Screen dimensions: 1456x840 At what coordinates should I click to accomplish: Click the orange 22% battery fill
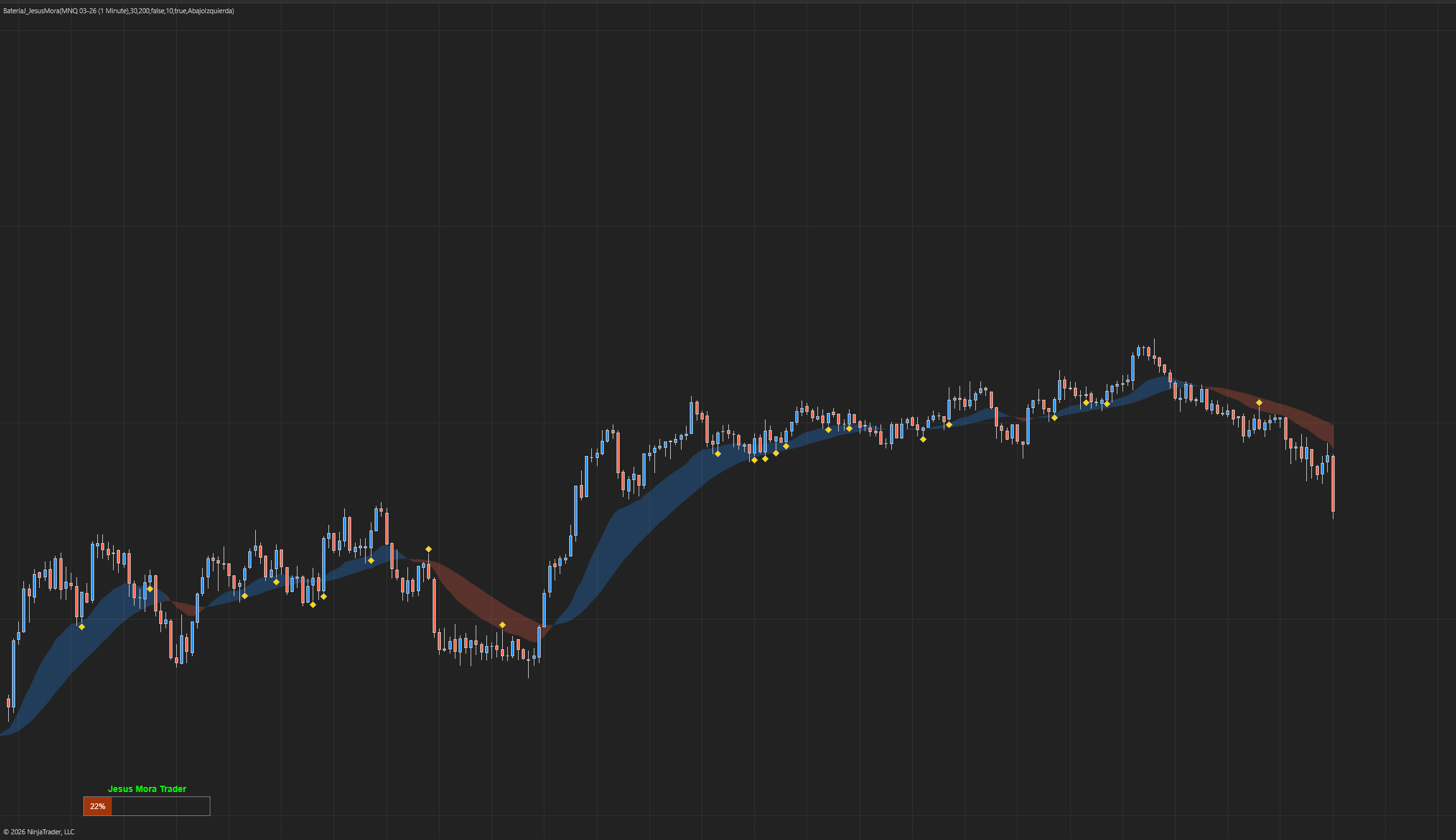[97, 807]
